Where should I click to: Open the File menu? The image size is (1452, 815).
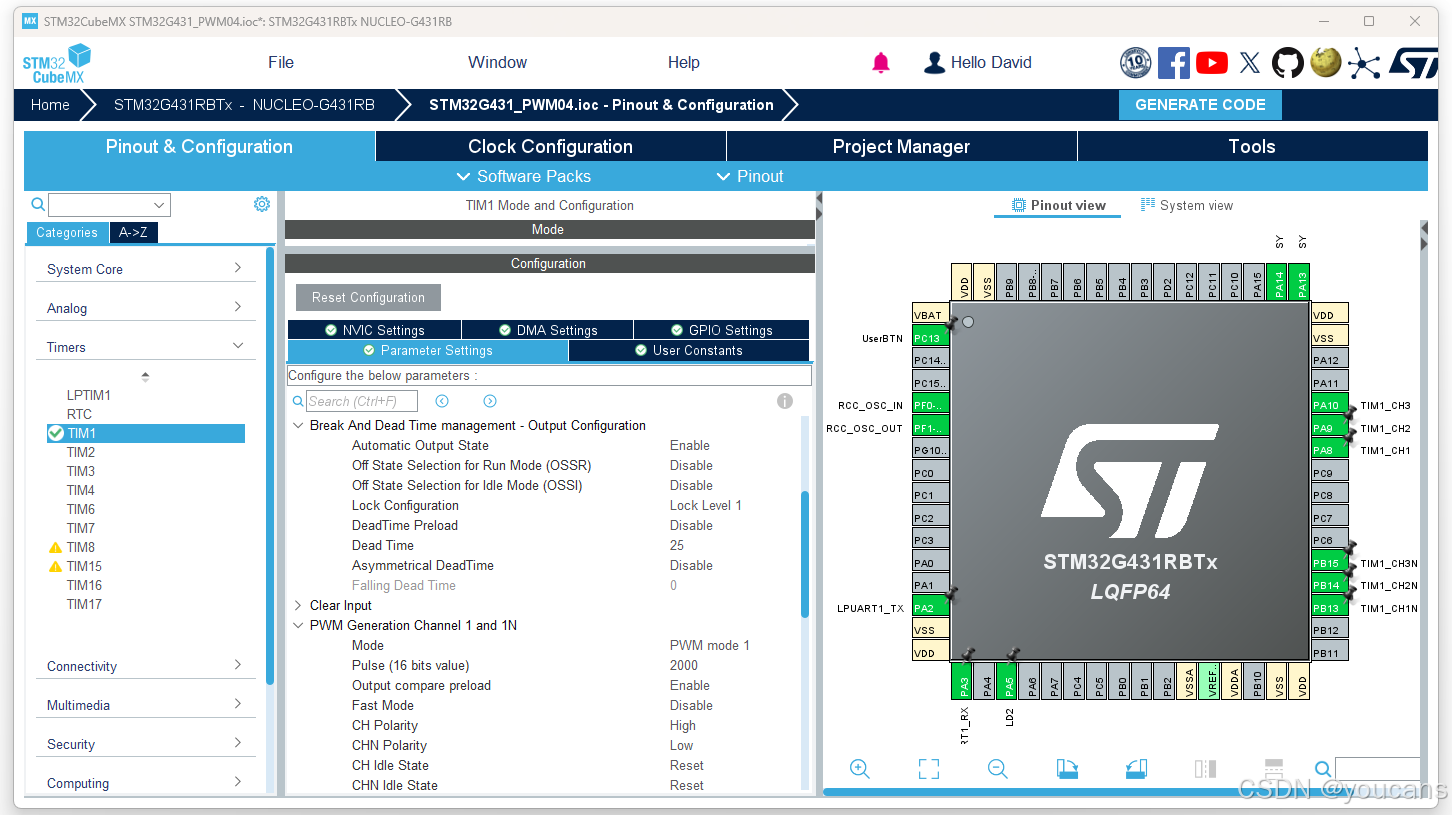click(281, 62)
